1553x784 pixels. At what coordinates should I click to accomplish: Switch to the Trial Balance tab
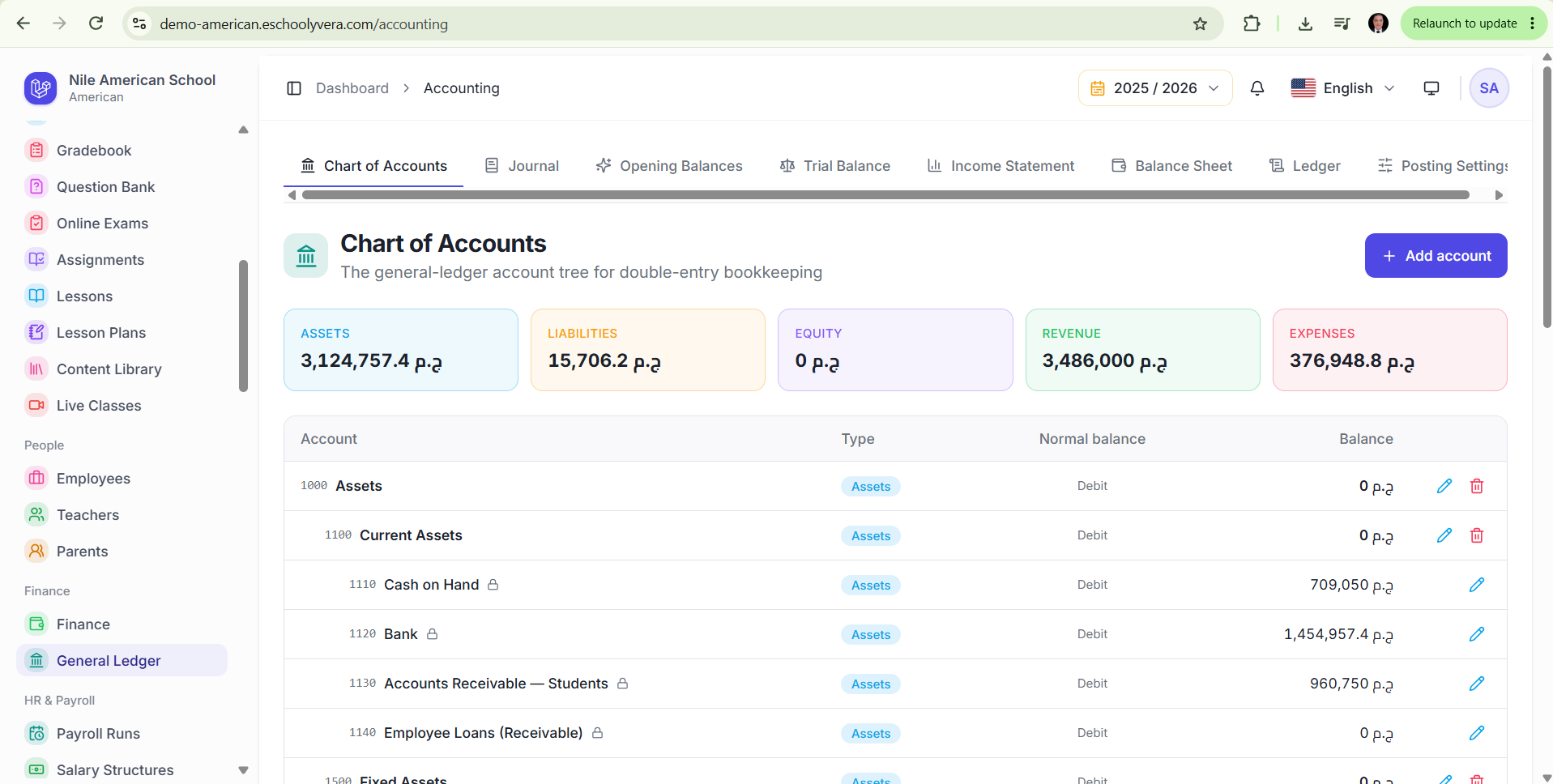[x=835, y=166]
